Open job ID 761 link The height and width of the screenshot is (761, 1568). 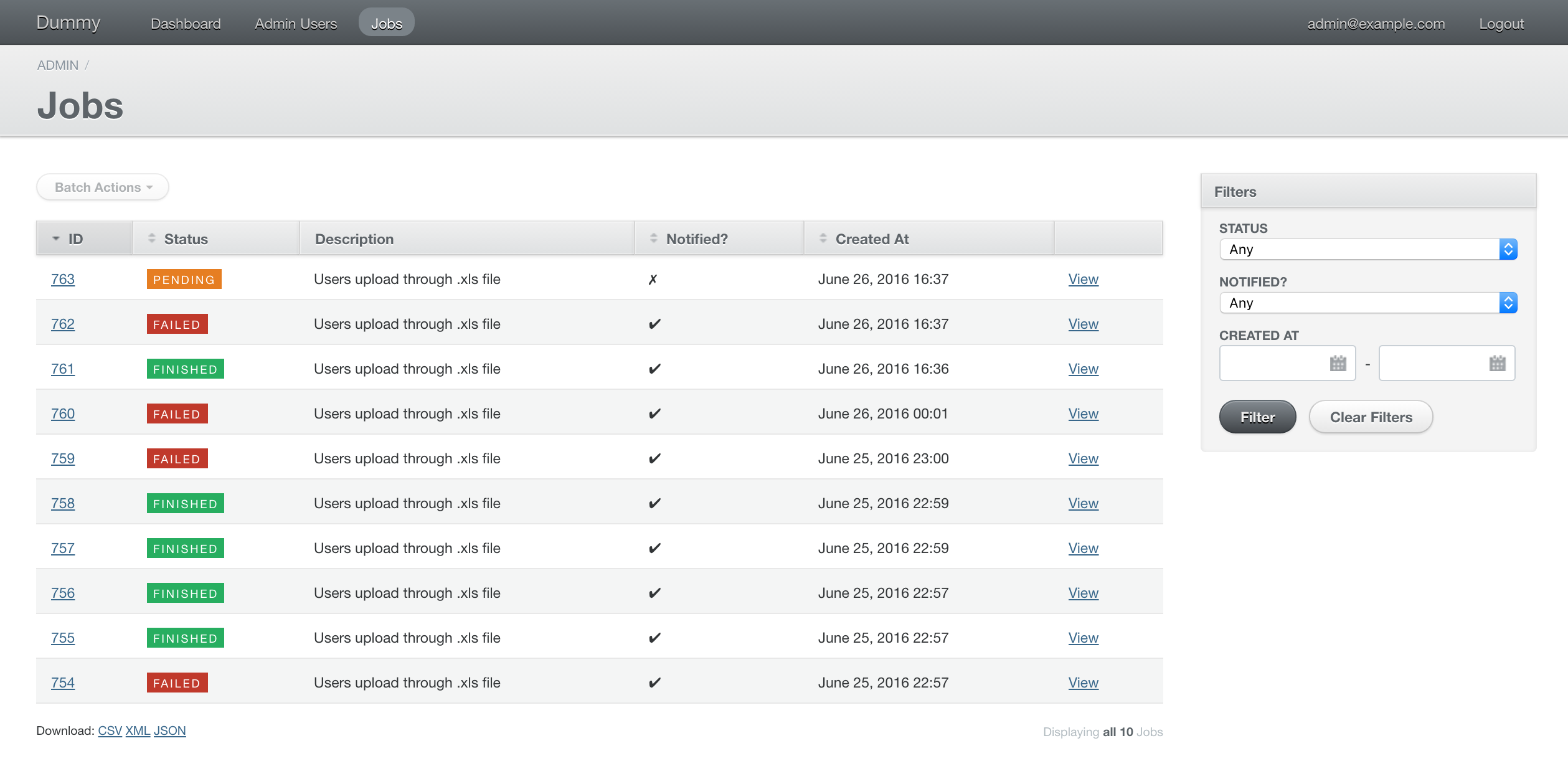point(62,369)
